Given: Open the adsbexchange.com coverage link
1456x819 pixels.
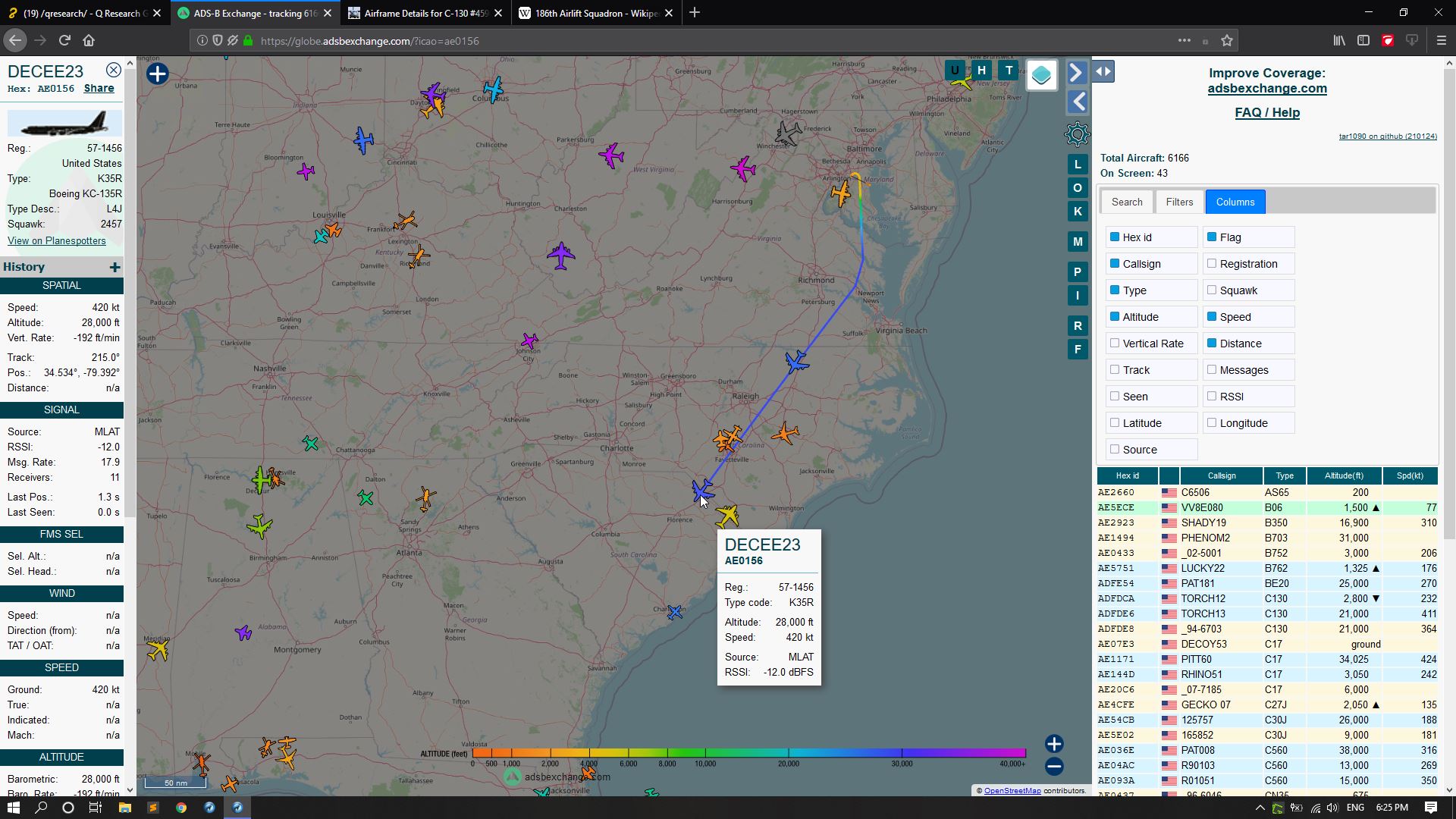Looking at the screenshot, I should 1267,88.
